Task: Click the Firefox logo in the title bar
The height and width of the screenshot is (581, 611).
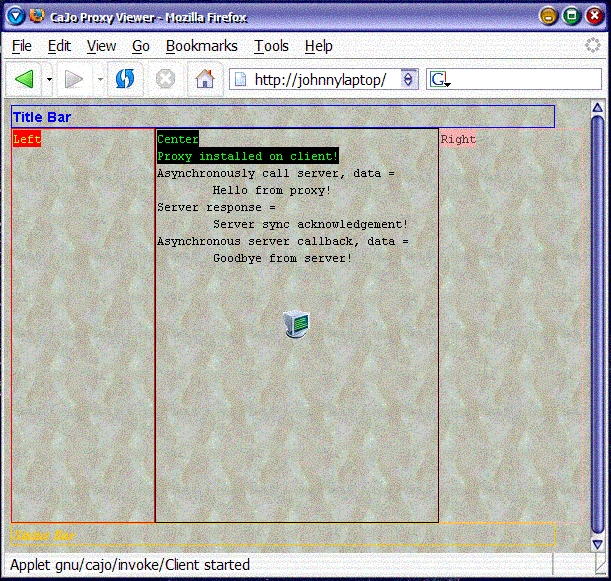Action: (37, 16)
